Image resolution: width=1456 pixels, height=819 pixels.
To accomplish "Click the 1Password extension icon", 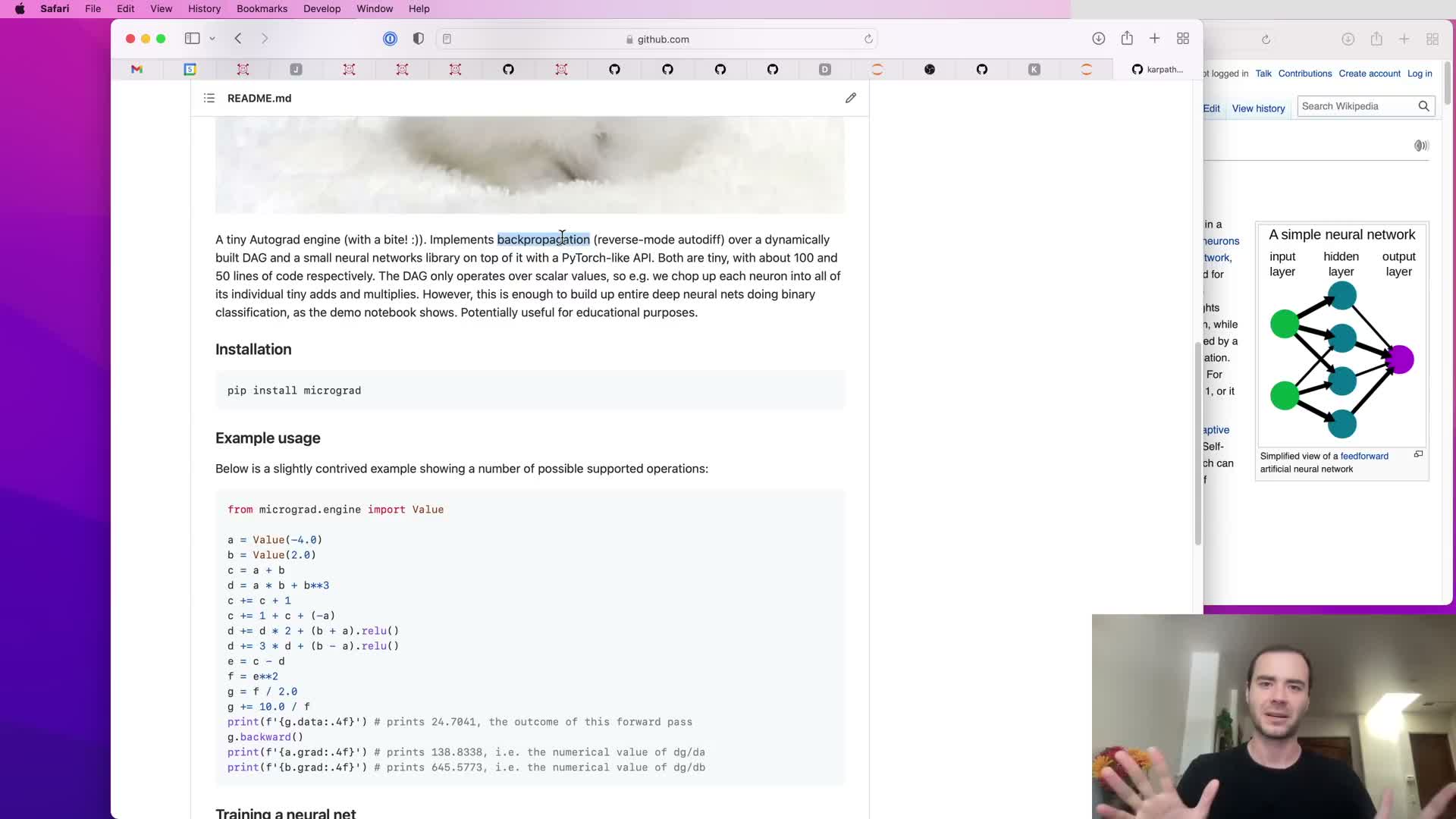I will click(x=390, y=39).
